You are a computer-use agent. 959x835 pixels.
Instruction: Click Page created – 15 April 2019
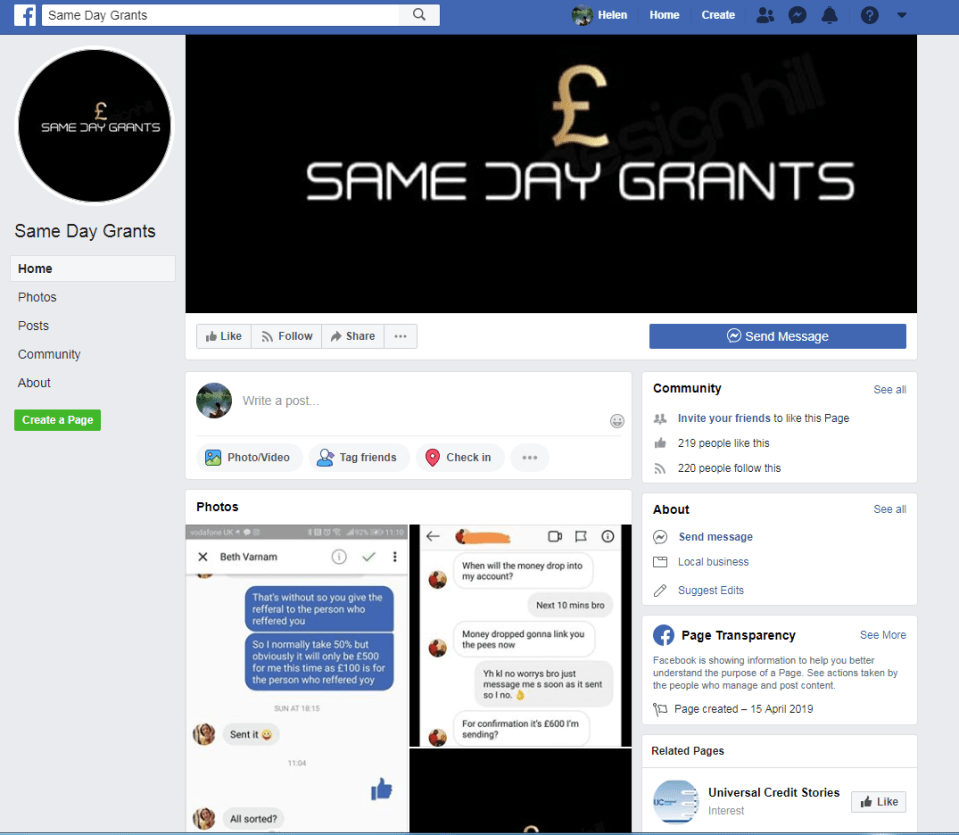(x=743, y=709)
